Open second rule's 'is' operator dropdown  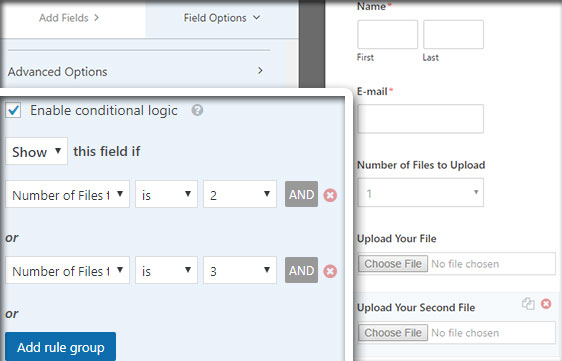tap(166, 270)
